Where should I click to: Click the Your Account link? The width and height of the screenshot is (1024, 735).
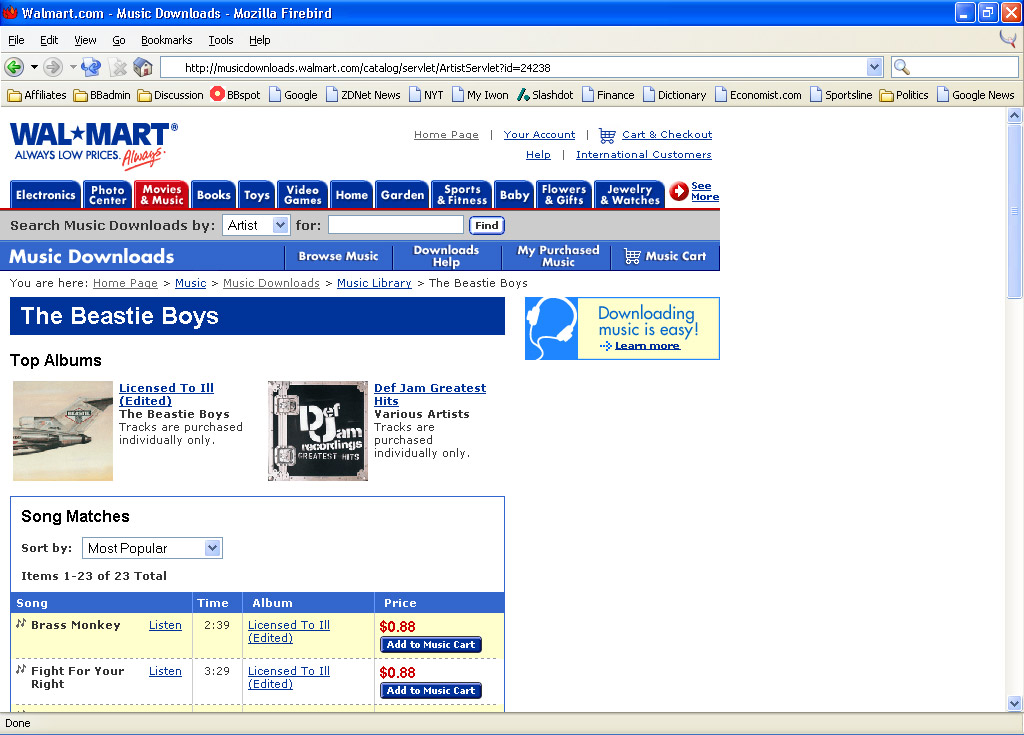pyautogui.click(x=539, y=135)
